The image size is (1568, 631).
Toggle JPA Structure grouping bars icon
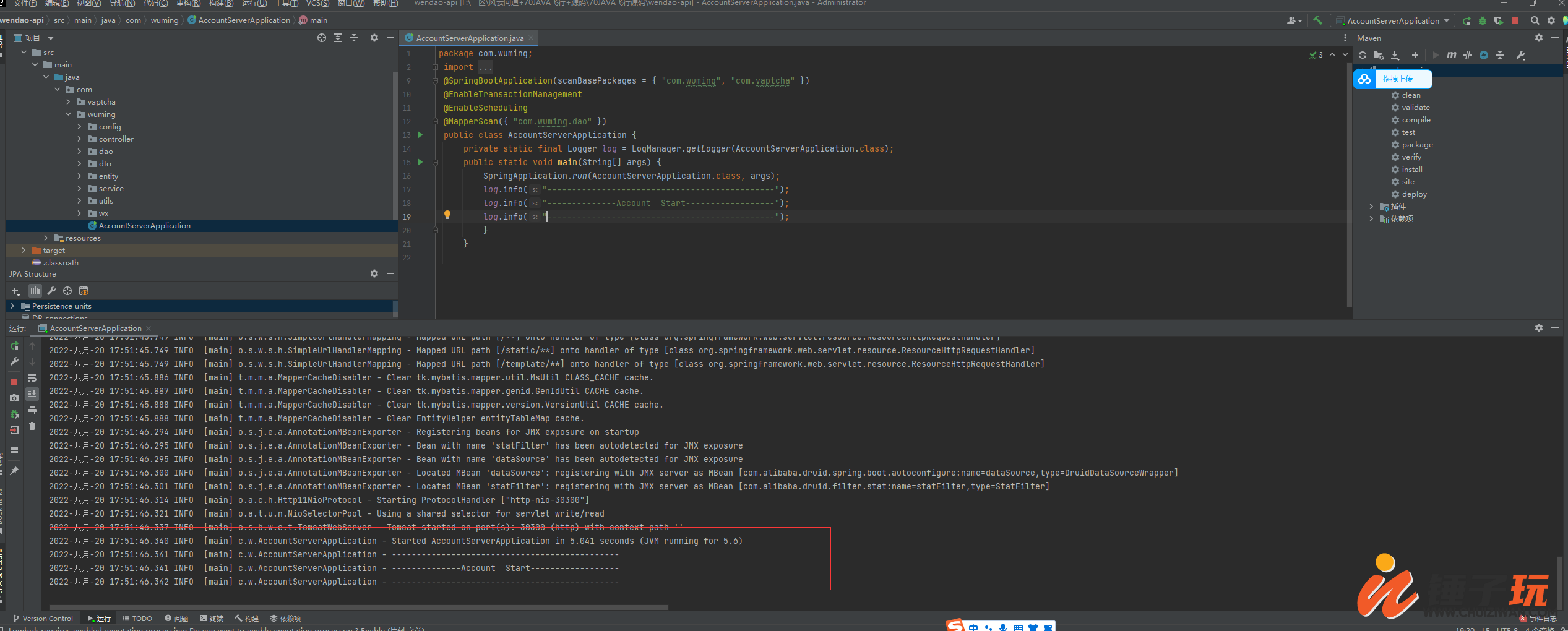click(x=35, y=291)
